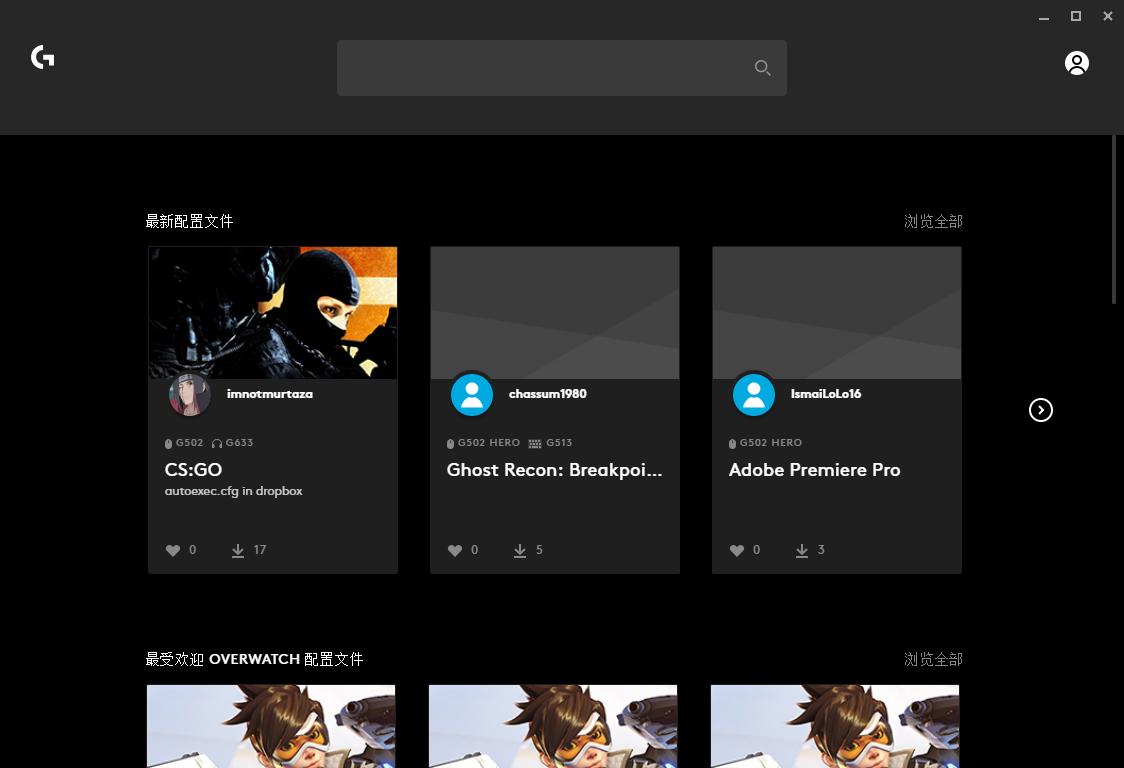Like the Ghost Recon: Breakpoint profile
This screenshot has width=1124, height=768.
coord(455,551)
